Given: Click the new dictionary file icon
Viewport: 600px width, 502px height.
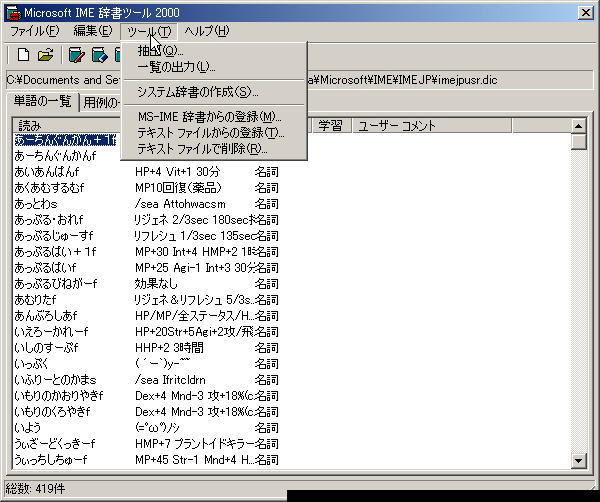Looking at the screenshot, I should point(23,55).
